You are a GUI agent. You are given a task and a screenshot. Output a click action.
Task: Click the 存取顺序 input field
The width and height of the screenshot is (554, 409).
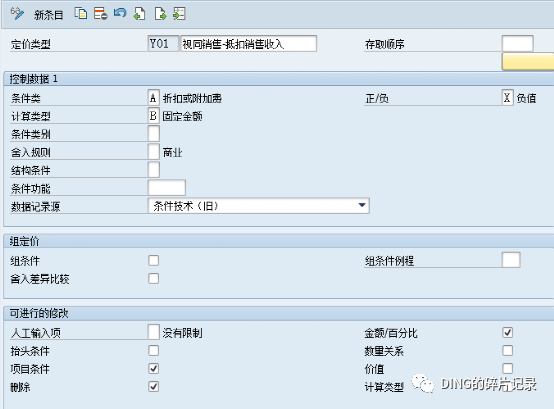518,44
